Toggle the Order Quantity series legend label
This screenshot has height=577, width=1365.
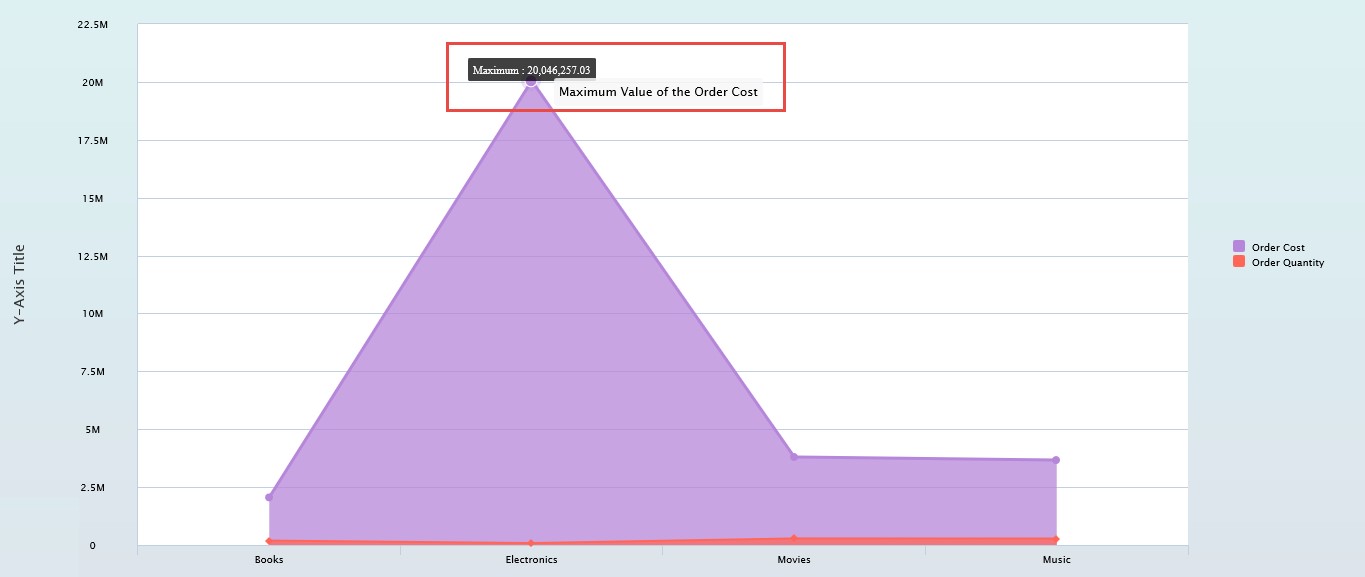pos(1287,263)
